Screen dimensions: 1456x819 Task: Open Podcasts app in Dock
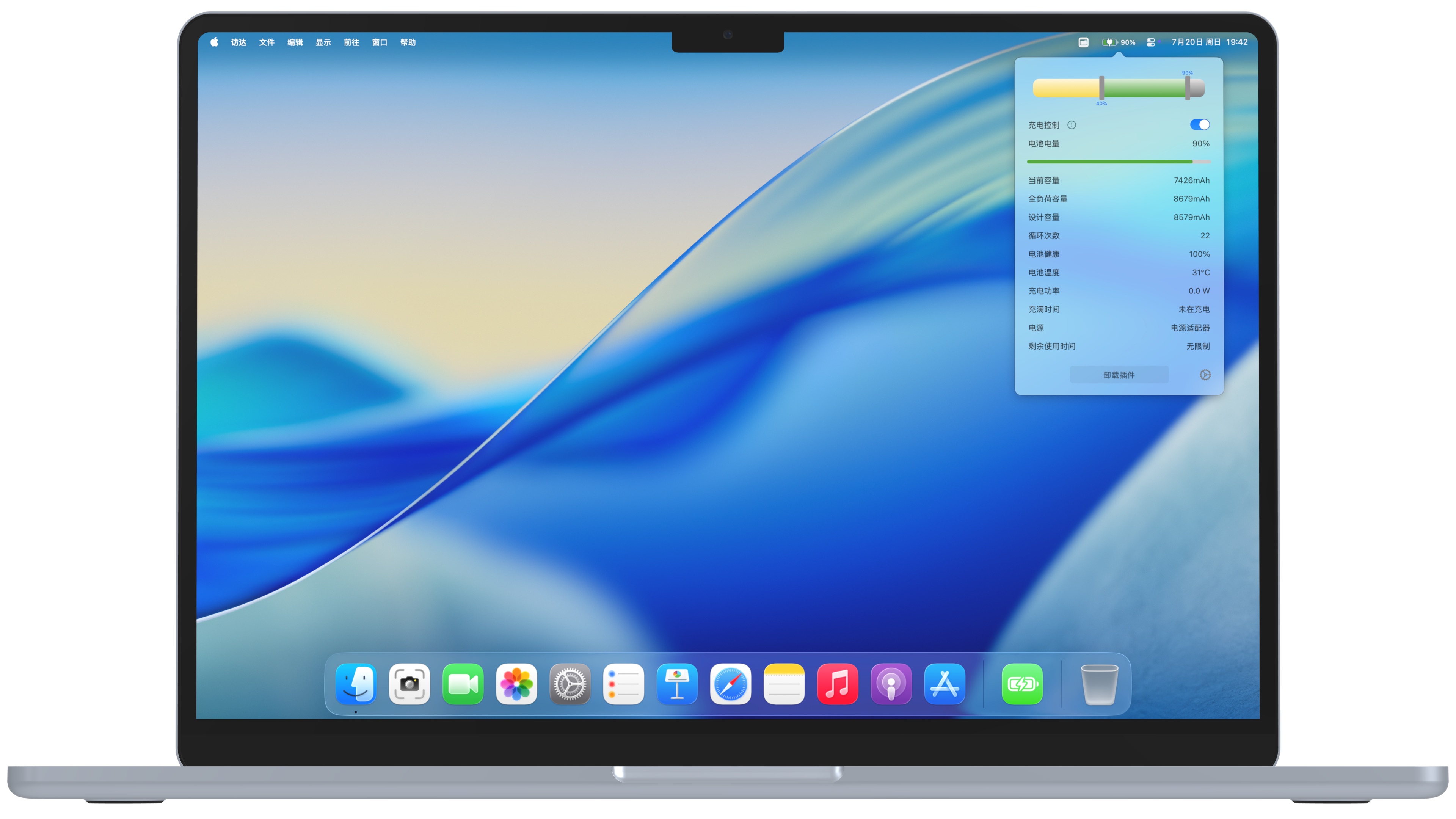click(891, 684)
